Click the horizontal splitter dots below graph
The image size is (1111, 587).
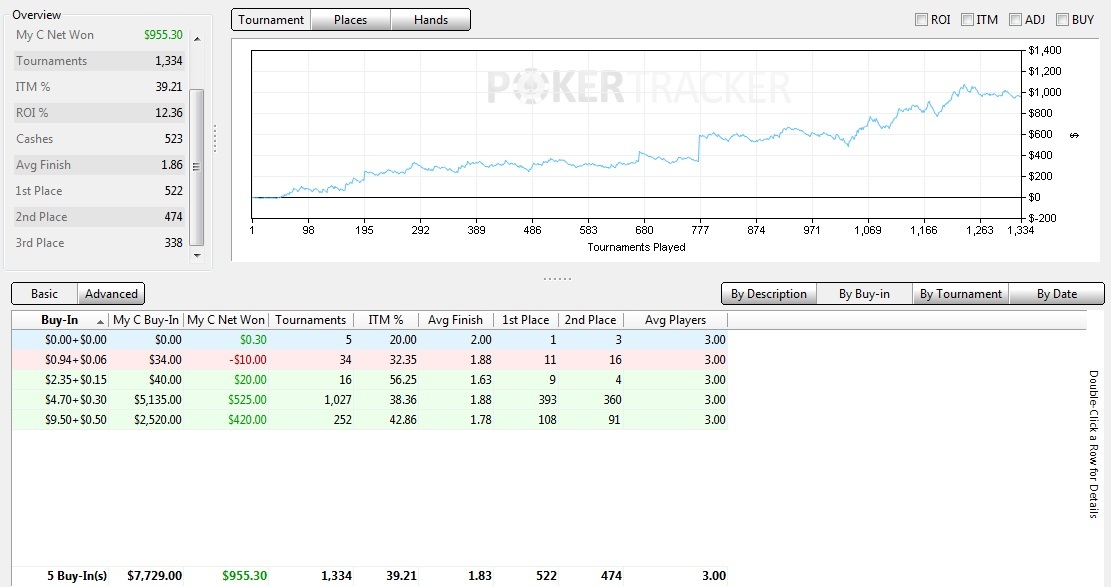(557, 279)
